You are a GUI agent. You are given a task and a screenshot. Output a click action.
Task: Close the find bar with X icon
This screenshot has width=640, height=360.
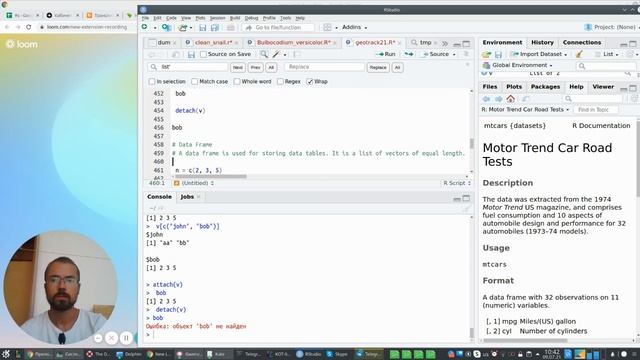467,64
